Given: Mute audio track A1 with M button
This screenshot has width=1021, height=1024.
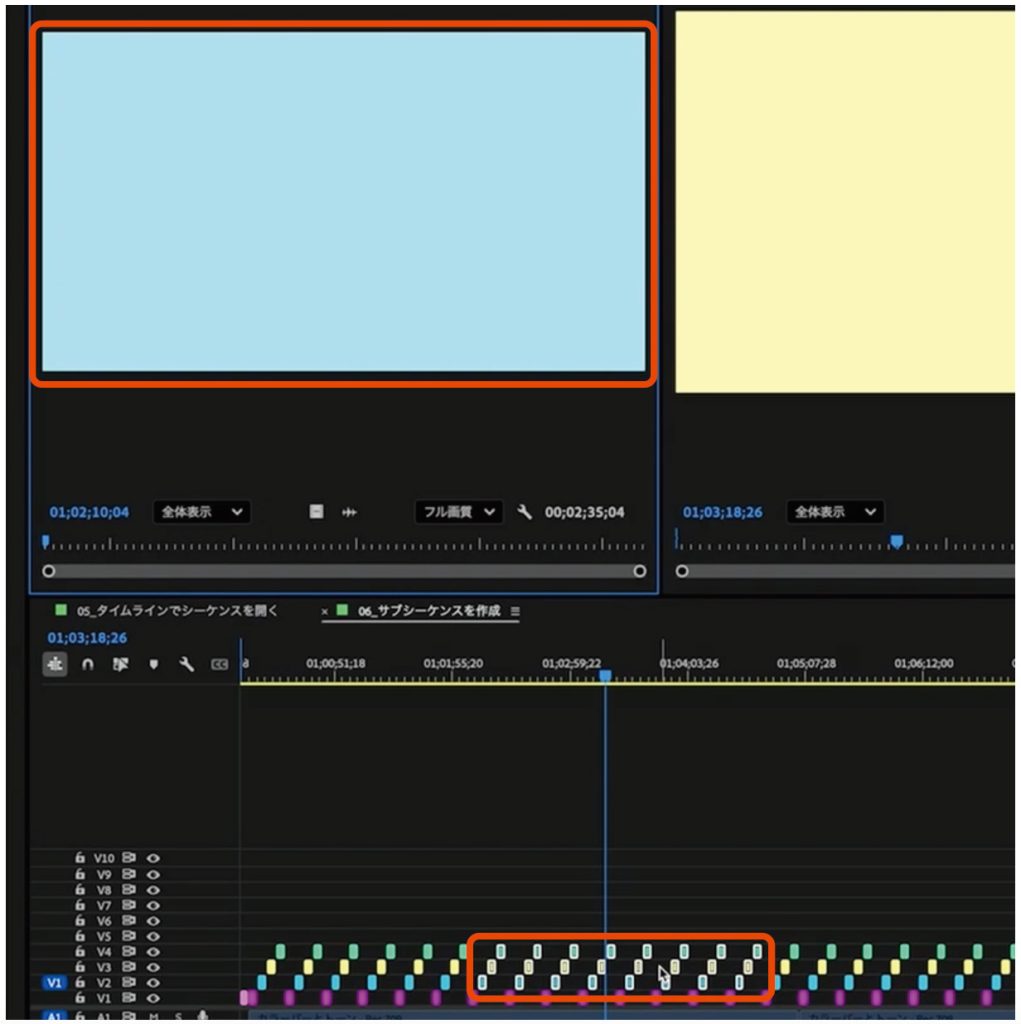Looking at the screenshot, I should point(154,1016).
